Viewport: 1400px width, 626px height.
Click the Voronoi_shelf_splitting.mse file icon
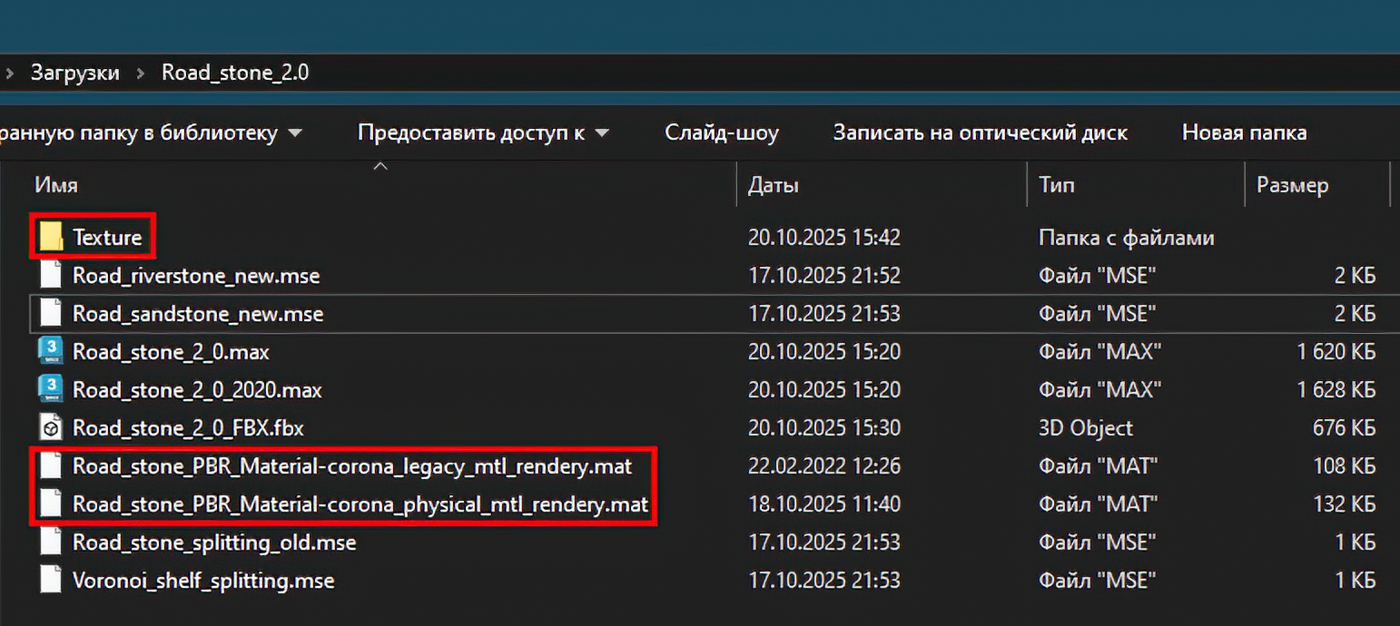coord(51,580)
